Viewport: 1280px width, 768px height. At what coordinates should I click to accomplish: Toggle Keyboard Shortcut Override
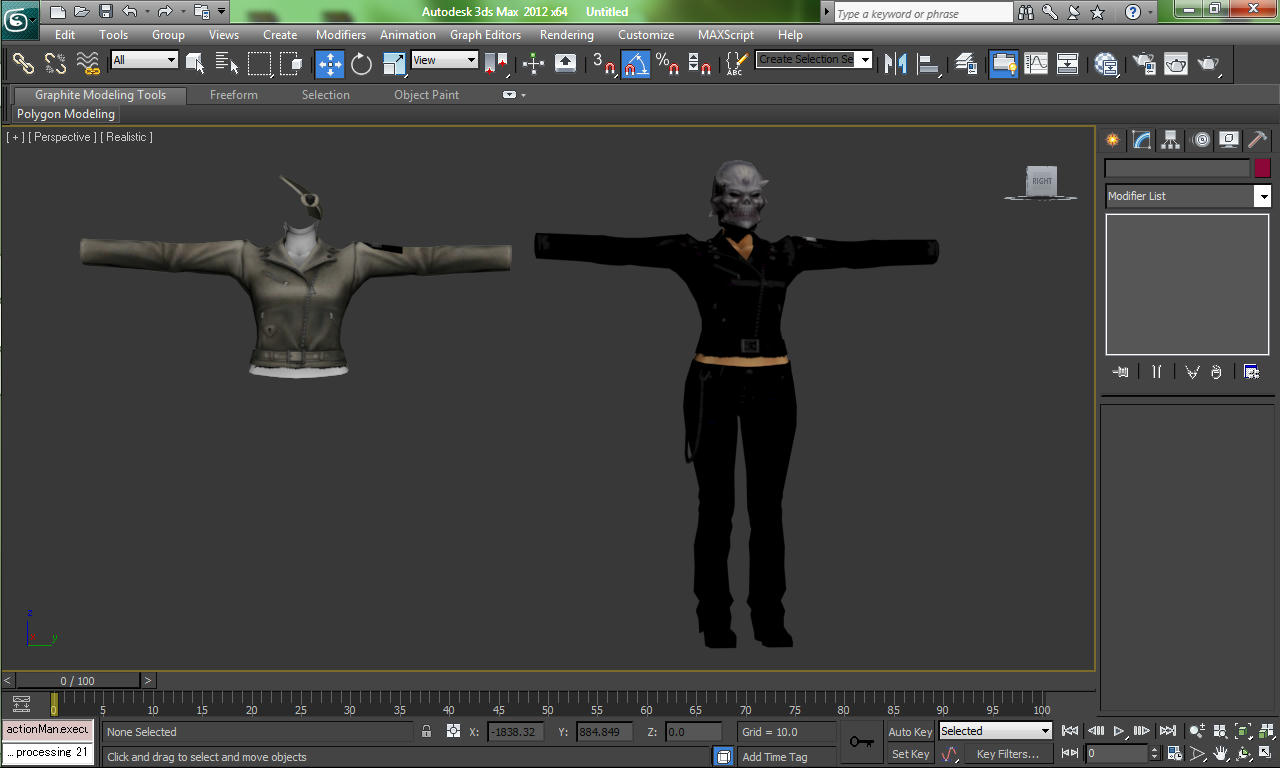tap(566, 64)
